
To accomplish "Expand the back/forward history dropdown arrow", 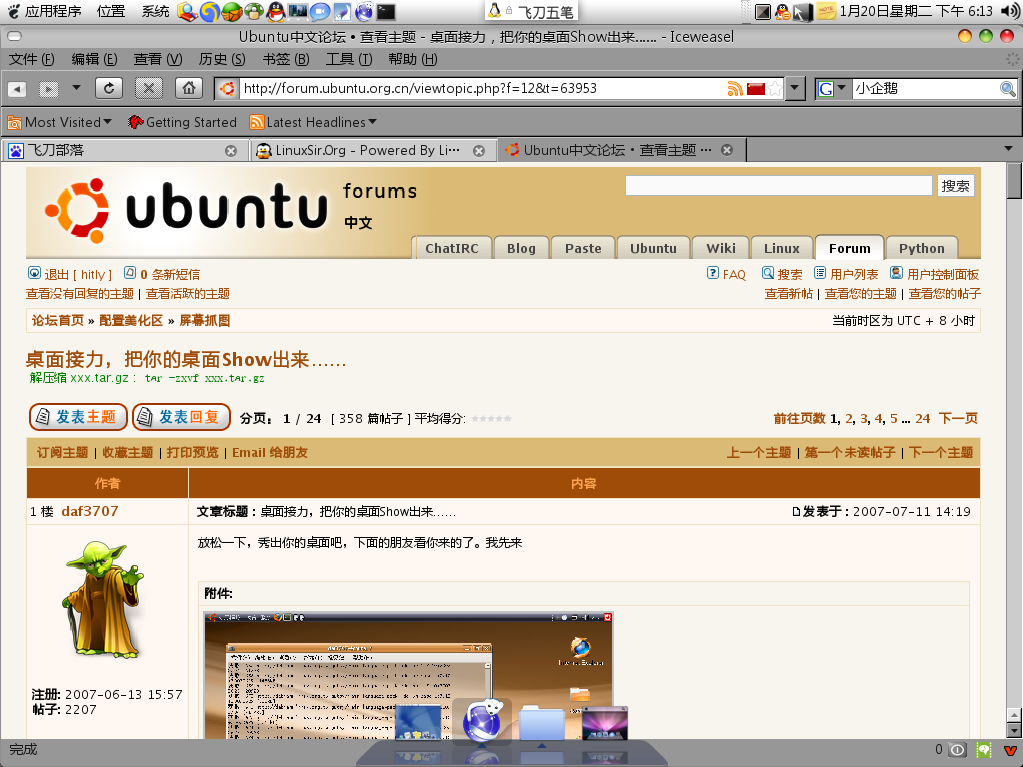I will 76,87.
